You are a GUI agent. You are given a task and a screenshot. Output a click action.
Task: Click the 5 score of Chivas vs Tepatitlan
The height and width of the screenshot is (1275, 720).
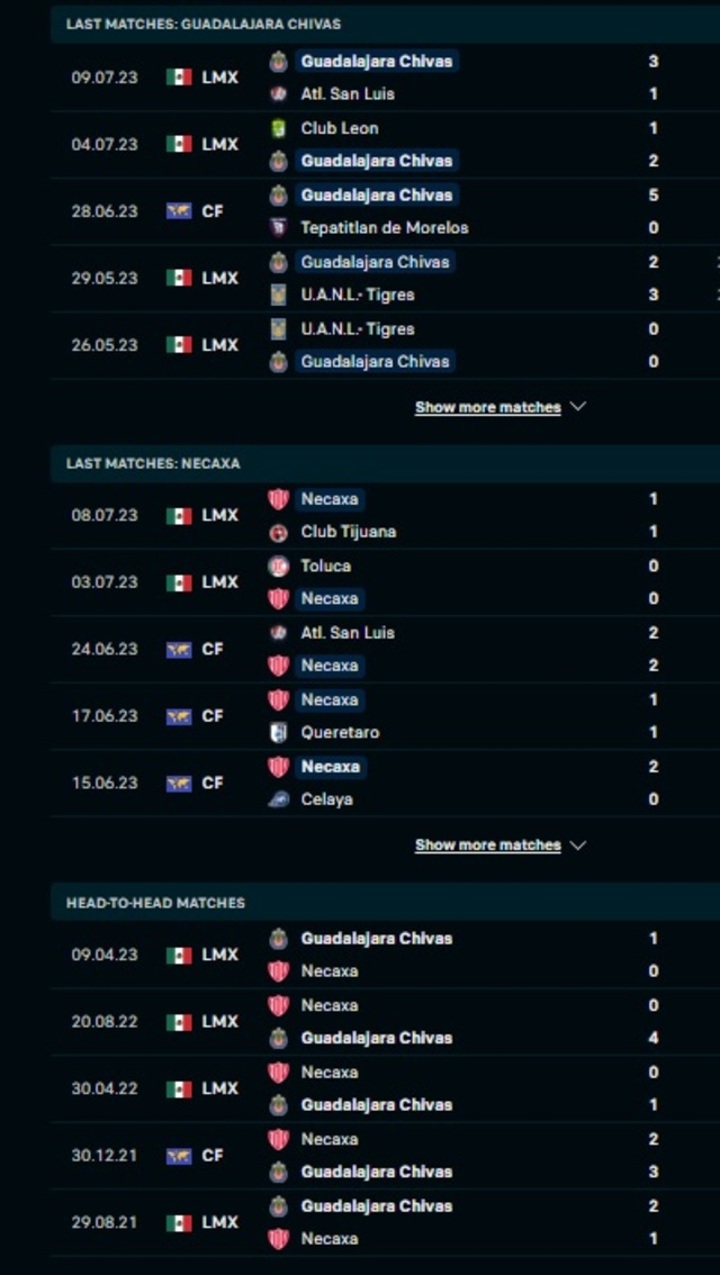click(653, 195)
